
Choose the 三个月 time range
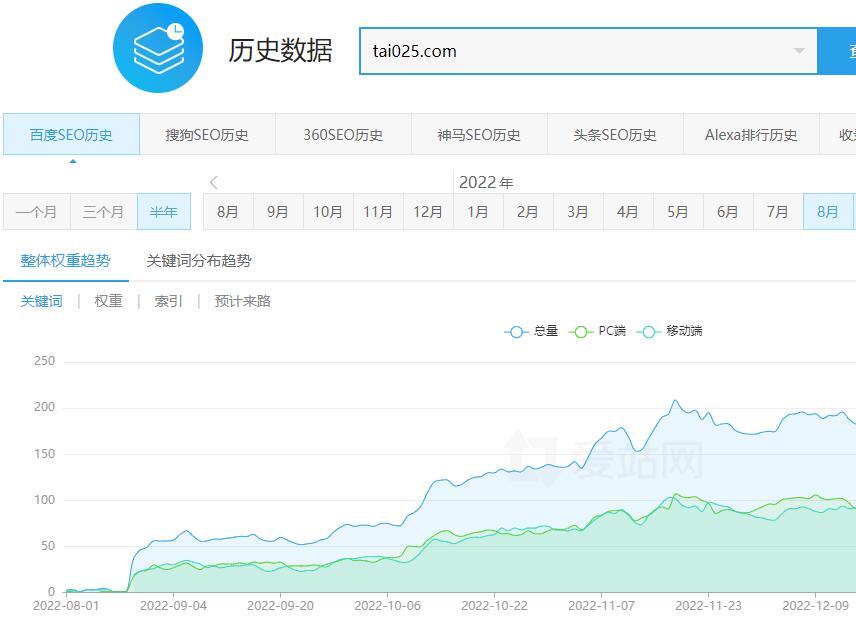click(104, 212)
